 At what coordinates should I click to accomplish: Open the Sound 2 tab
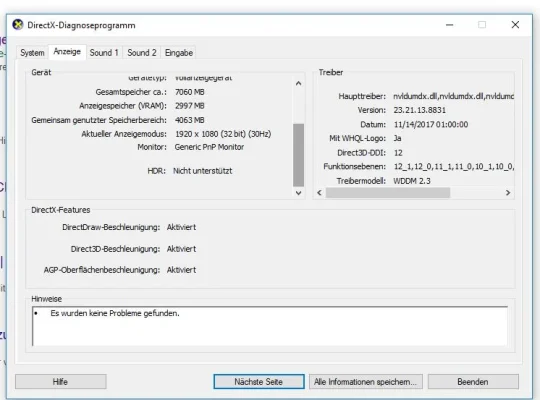[x=142, y=53]
